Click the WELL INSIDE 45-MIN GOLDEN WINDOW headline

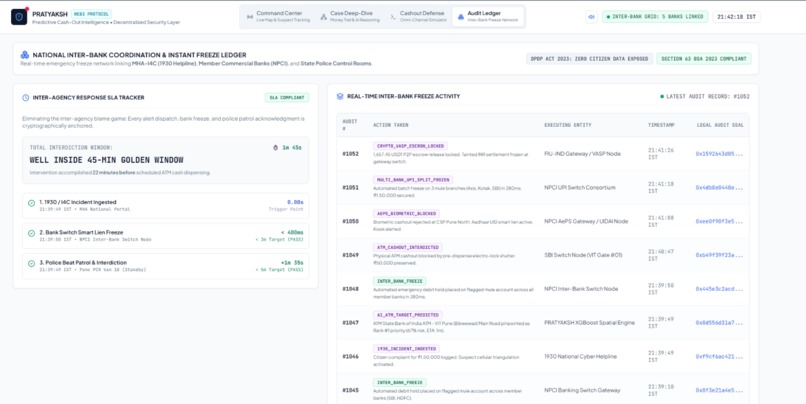coord(106,160)
